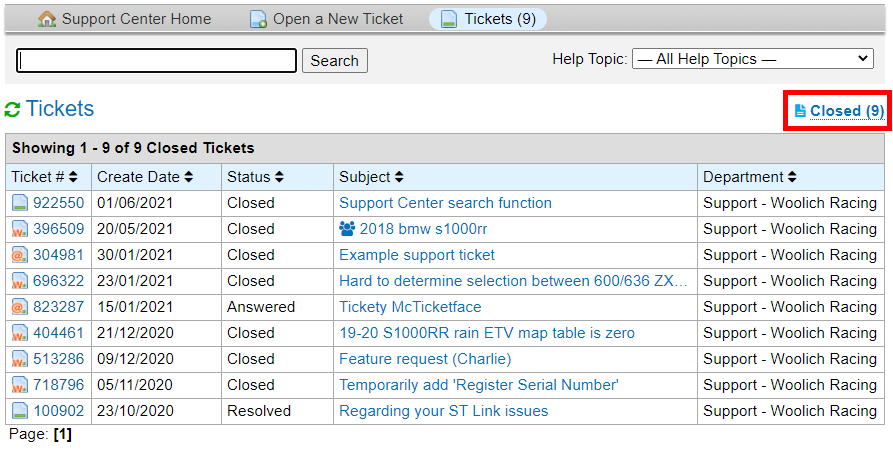
Task: Open the Help Topic dropdown
Action: 753,59
